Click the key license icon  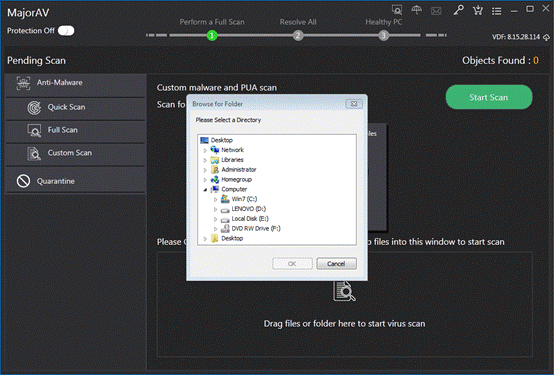coord(458,10)
